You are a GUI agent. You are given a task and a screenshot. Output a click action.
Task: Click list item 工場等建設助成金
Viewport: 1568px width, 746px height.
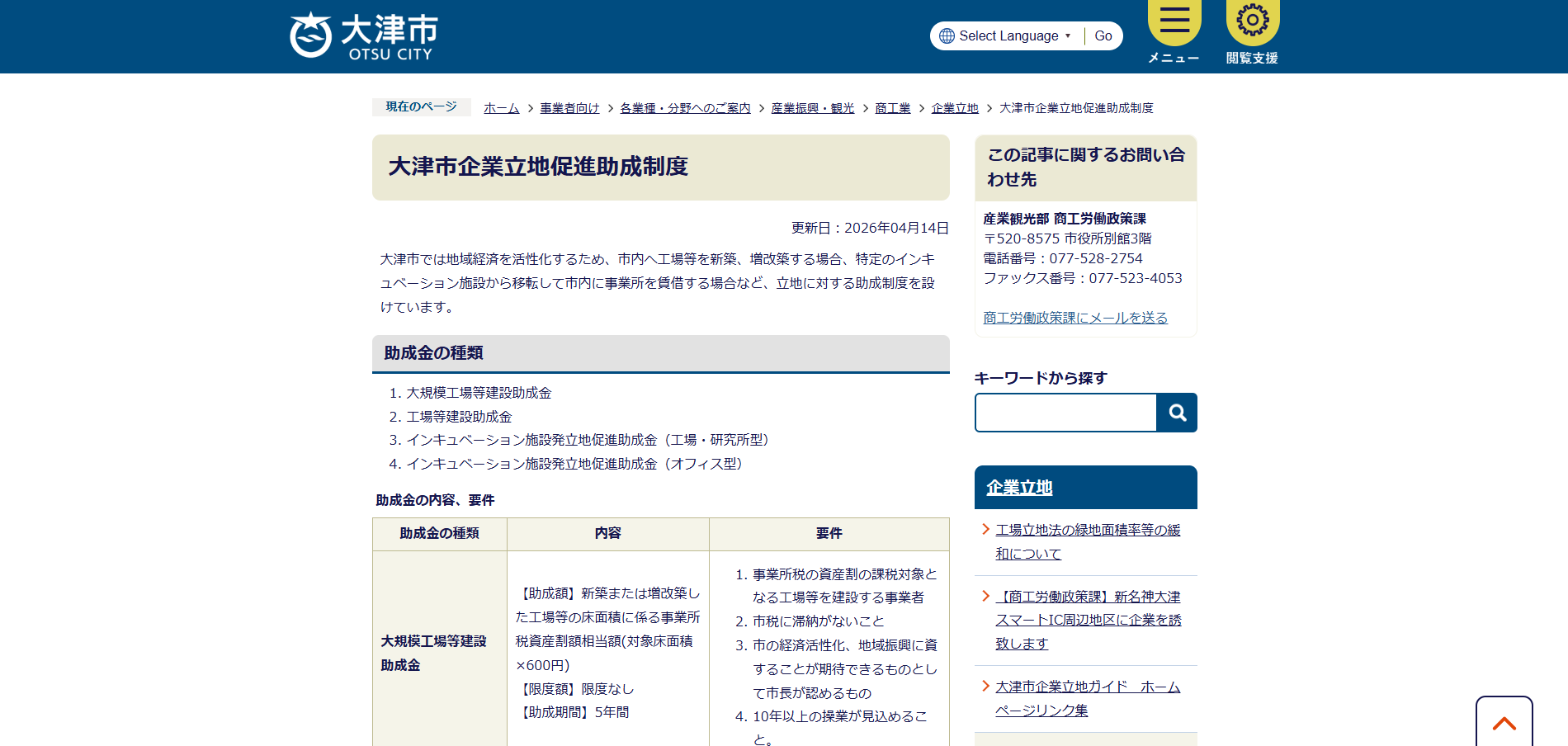pos(459,417)
